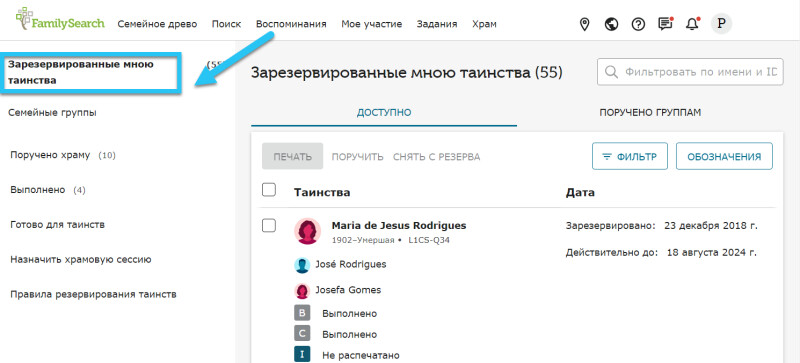Open the user profile avatar P
800x363 pixels.
click(x=721, y=23)
